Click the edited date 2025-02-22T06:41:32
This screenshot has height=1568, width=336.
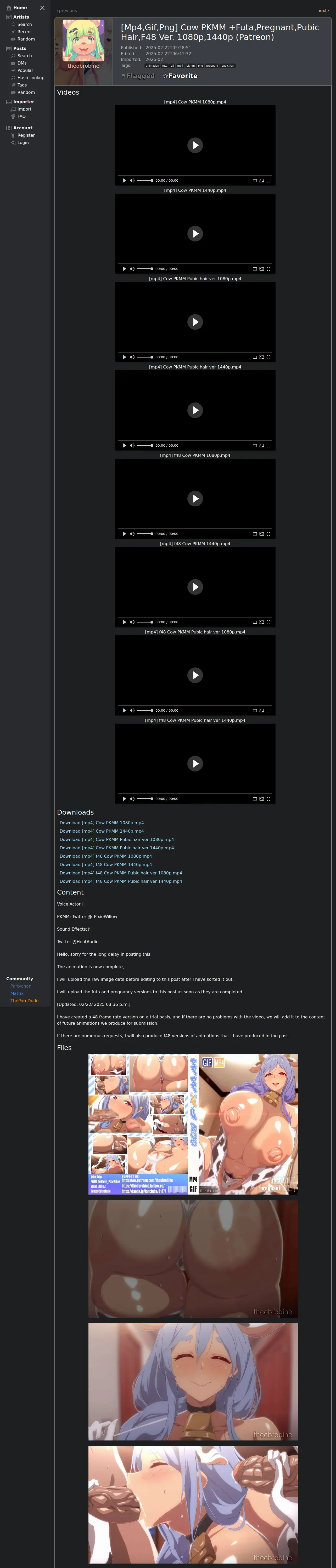click(168, 54)
